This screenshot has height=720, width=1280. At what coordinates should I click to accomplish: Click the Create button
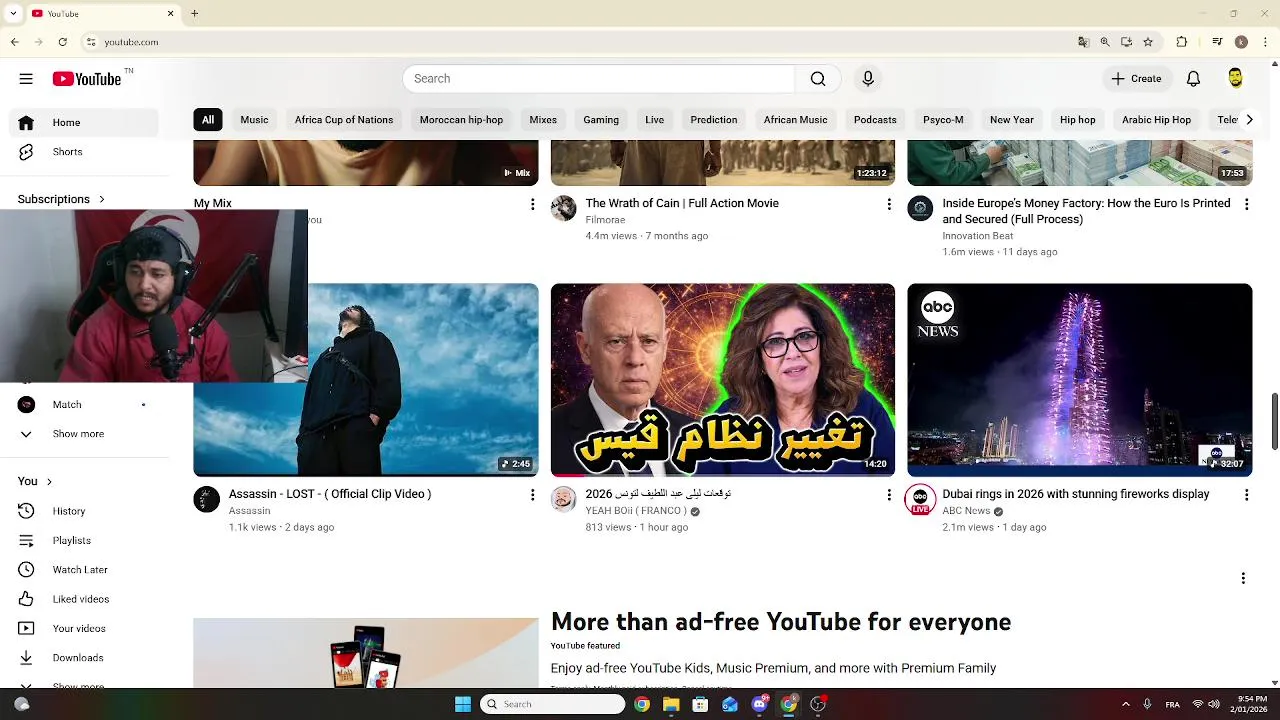pos(1137,79)
